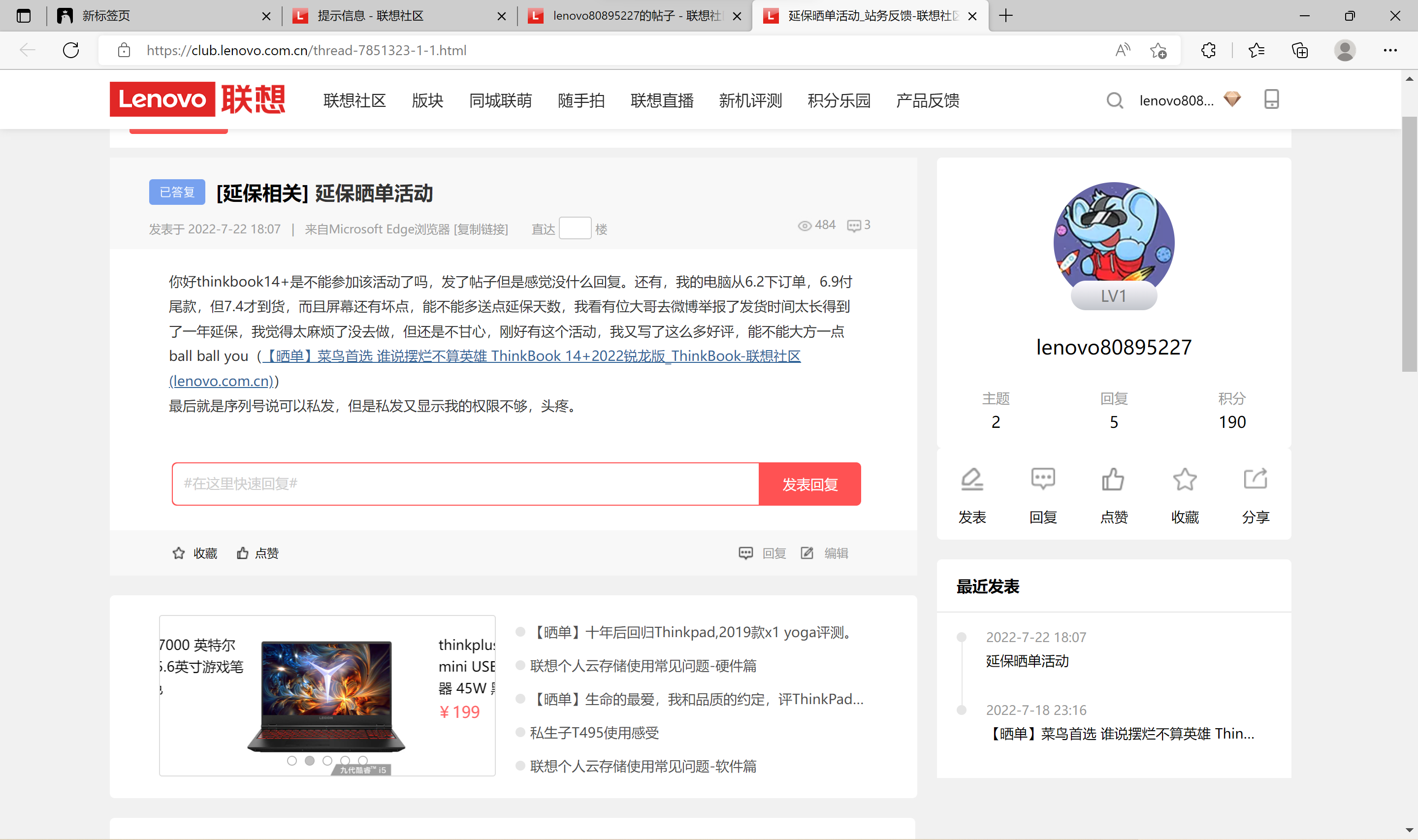This screenshot has width=1418, height=840.
Task: Click the browser address bar URL
Action: tap(306, 50)
